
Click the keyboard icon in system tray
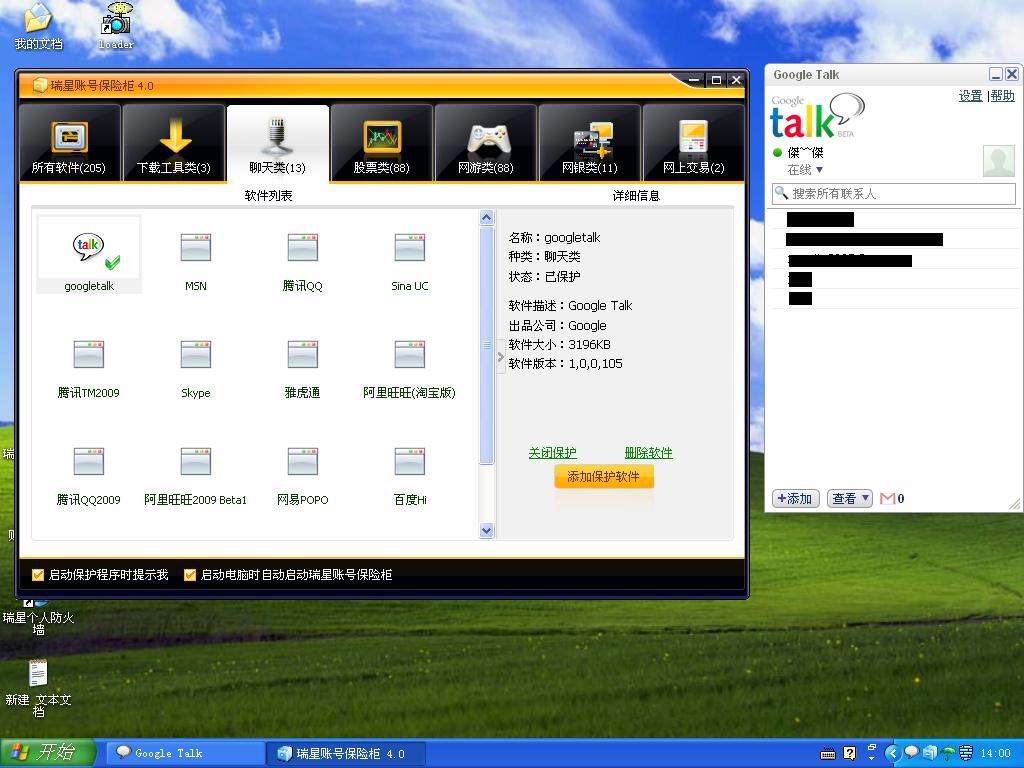coord(828,754)
